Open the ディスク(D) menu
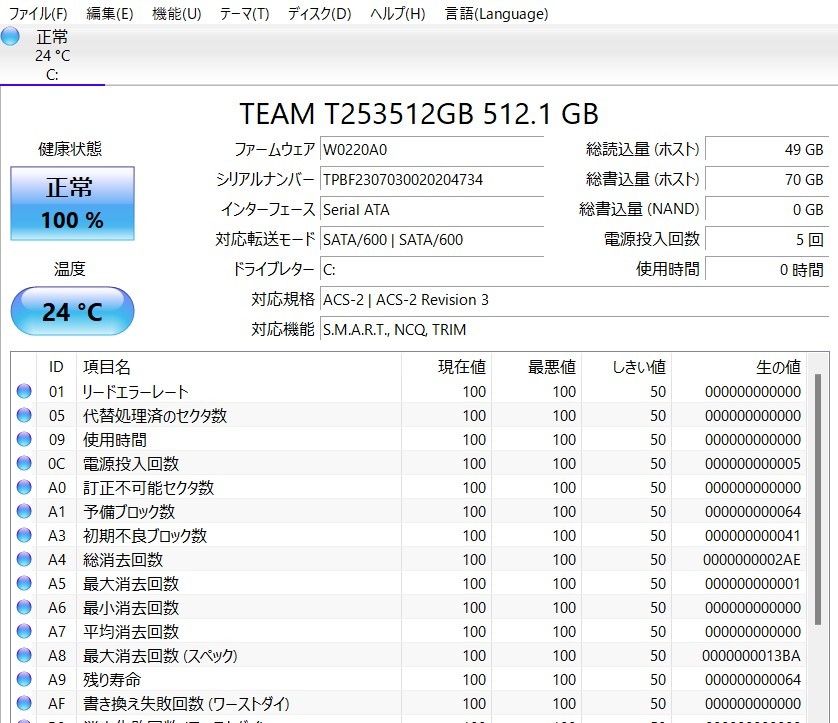Image resolution: width=838 pixels, height=723 pixels. [x=320, y=13]
